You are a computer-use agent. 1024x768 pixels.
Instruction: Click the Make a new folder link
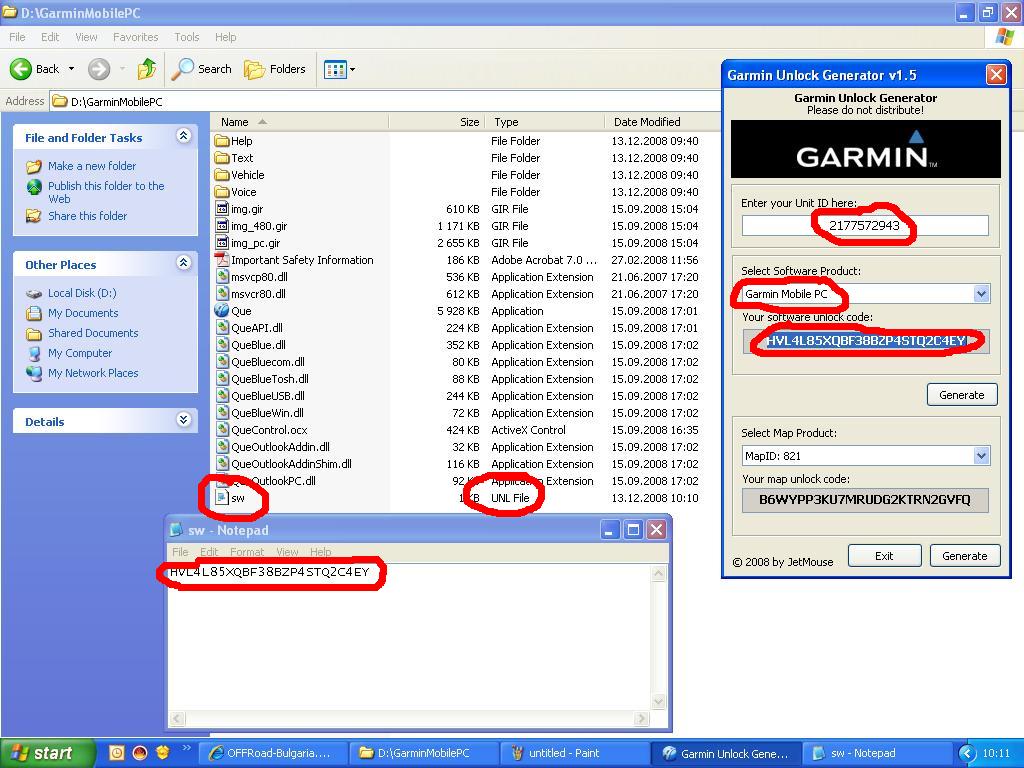click(x=92, y=166)
